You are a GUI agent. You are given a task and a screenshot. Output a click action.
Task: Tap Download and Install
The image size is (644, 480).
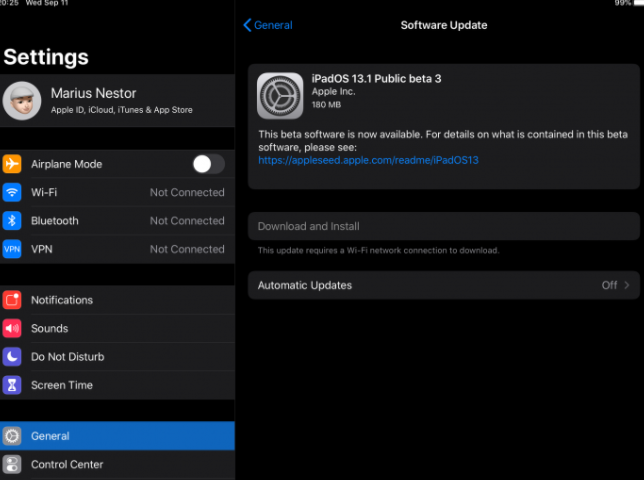click(x=444, y=226)
